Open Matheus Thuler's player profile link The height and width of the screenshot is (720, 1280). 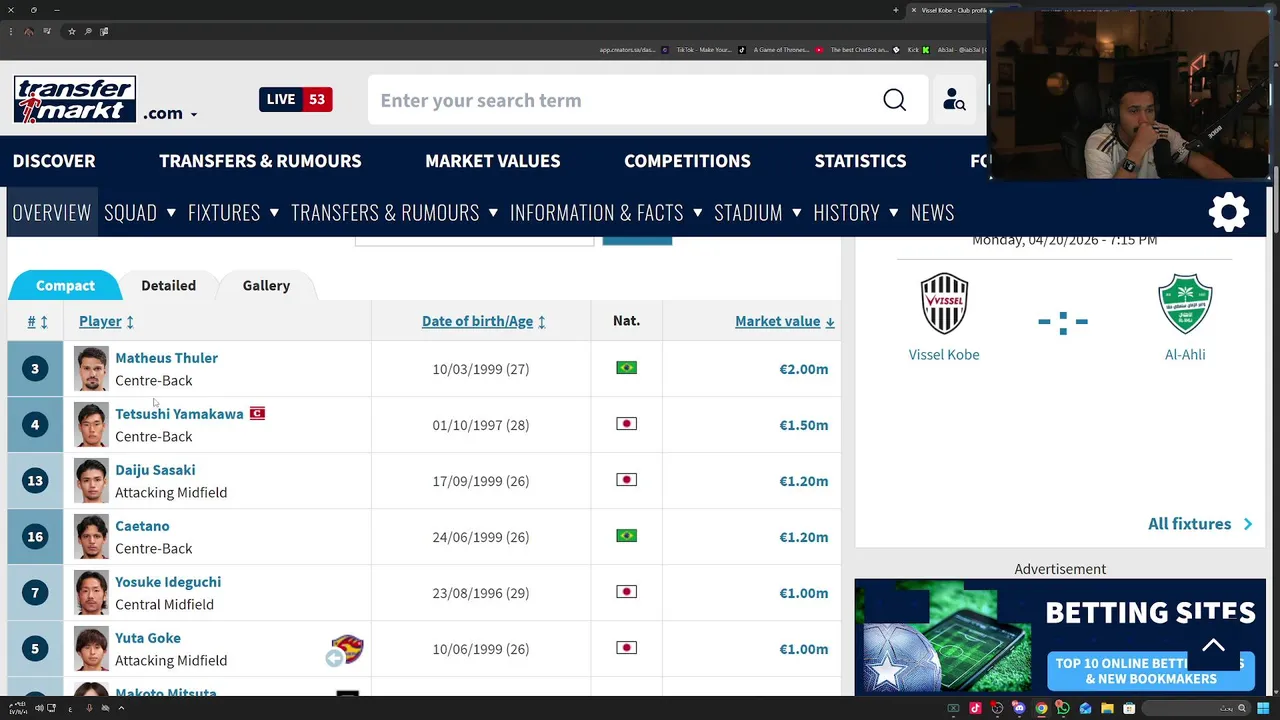coord(166,357)
